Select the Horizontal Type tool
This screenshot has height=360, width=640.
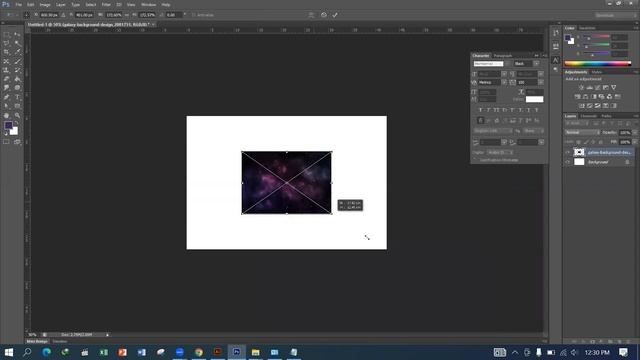(17, 97)
